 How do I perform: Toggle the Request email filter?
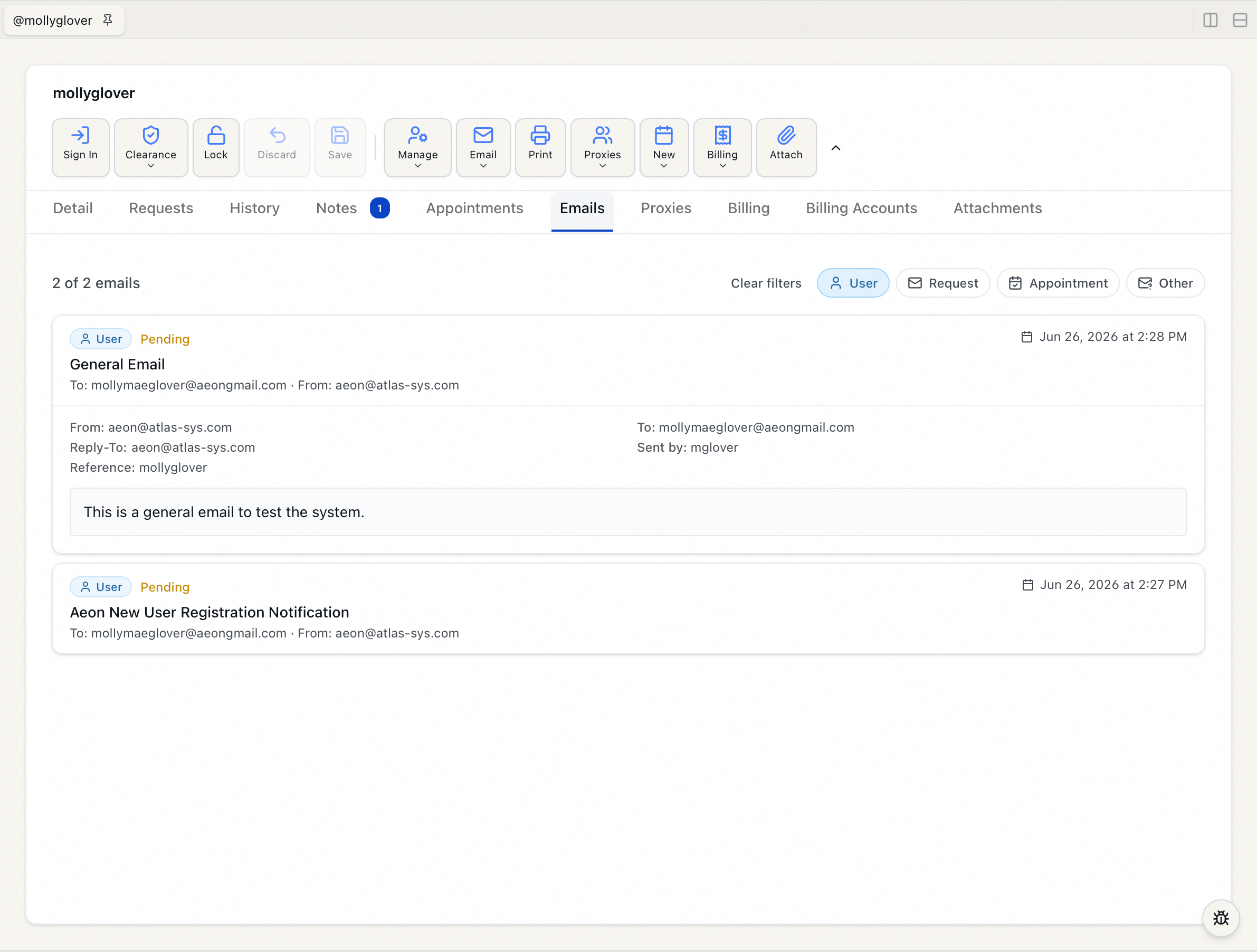click(942, 283)
